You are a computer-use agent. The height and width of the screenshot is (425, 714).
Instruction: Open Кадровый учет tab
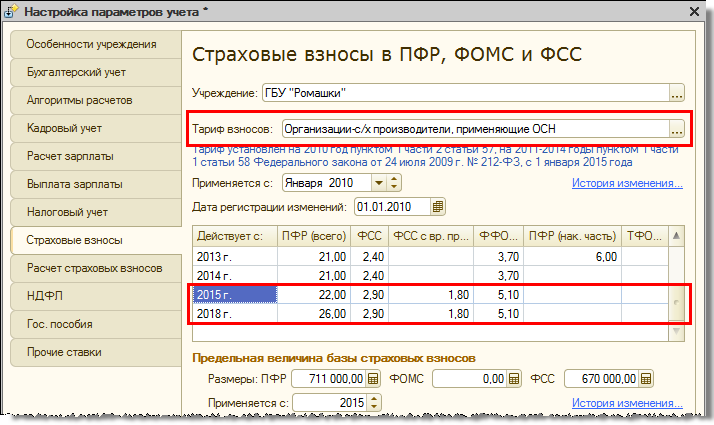tap(96, 128)
